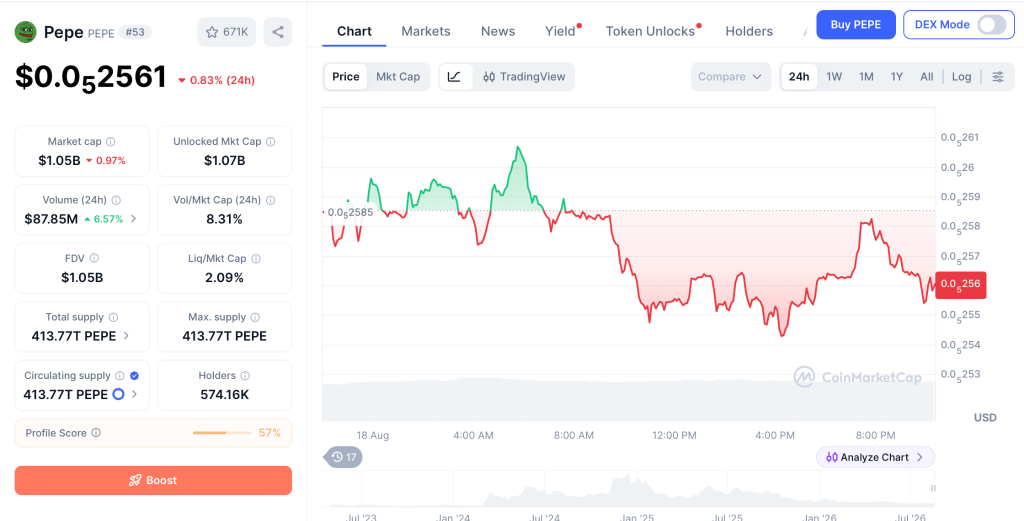The width and height of the screenshot is (1024, 521).
Task: Add Pepe to watchlist star icon
Action: [x=212, y=32]
